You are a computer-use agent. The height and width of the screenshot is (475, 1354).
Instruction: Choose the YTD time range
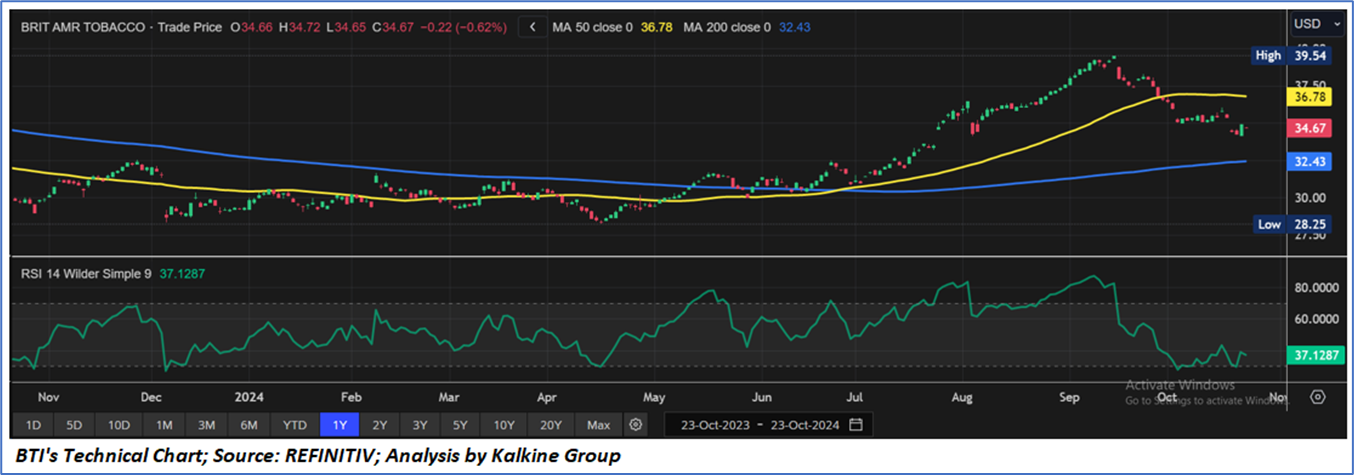294,425
